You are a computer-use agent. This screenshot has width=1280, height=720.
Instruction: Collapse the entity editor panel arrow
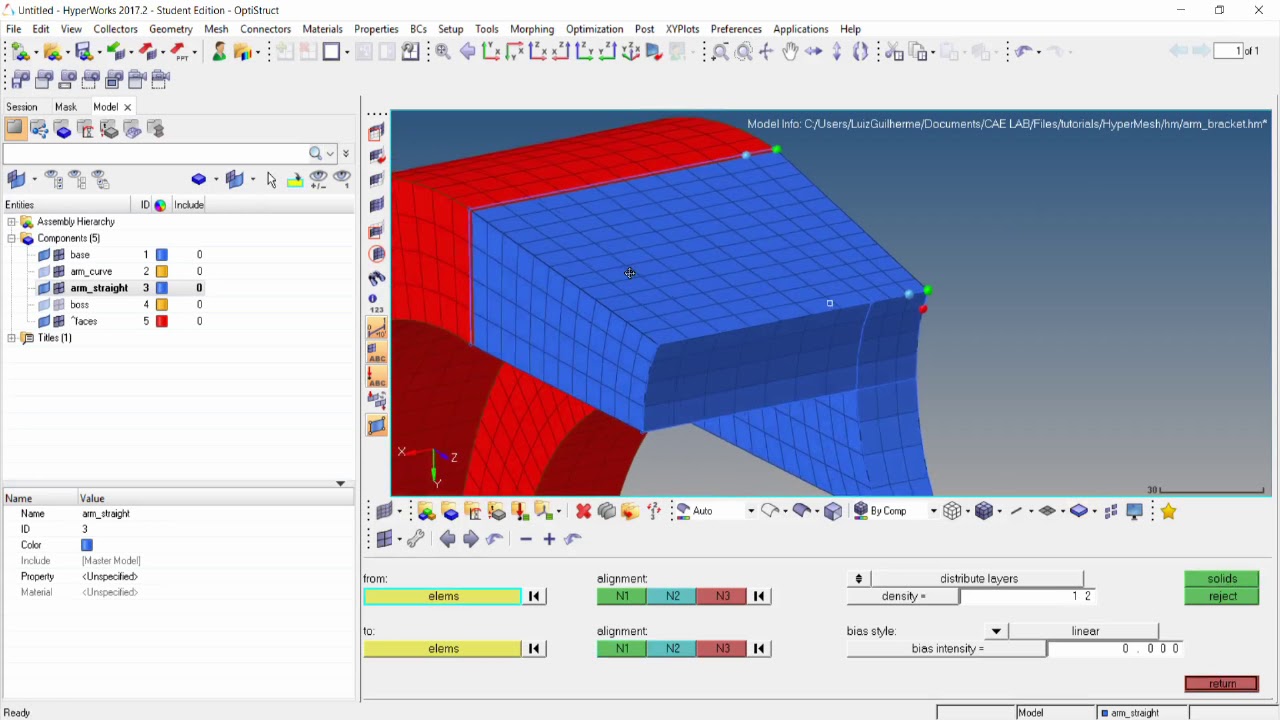[340, 484]
